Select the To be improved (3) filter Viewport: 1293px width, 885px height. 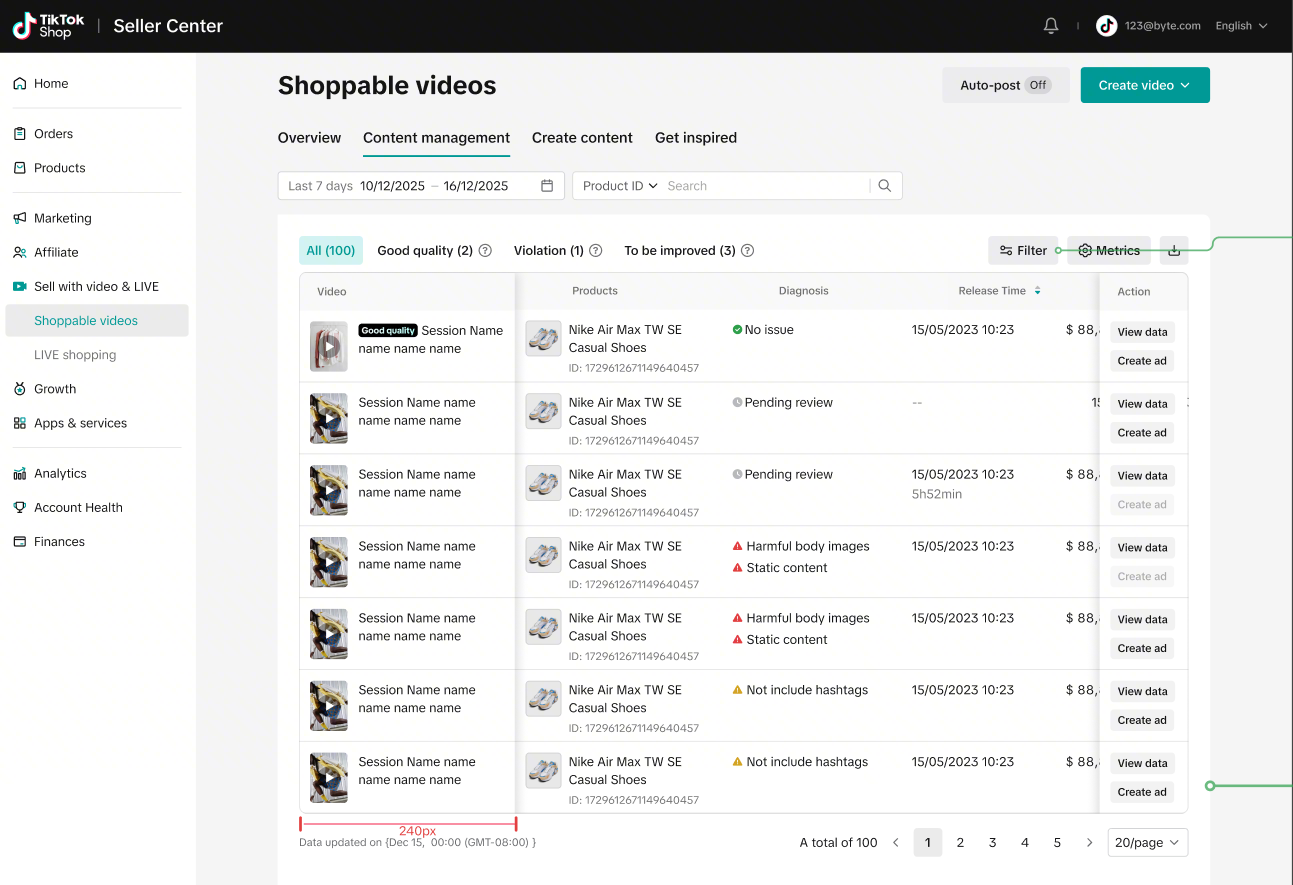pyautogui.click(x=679, y=251)
